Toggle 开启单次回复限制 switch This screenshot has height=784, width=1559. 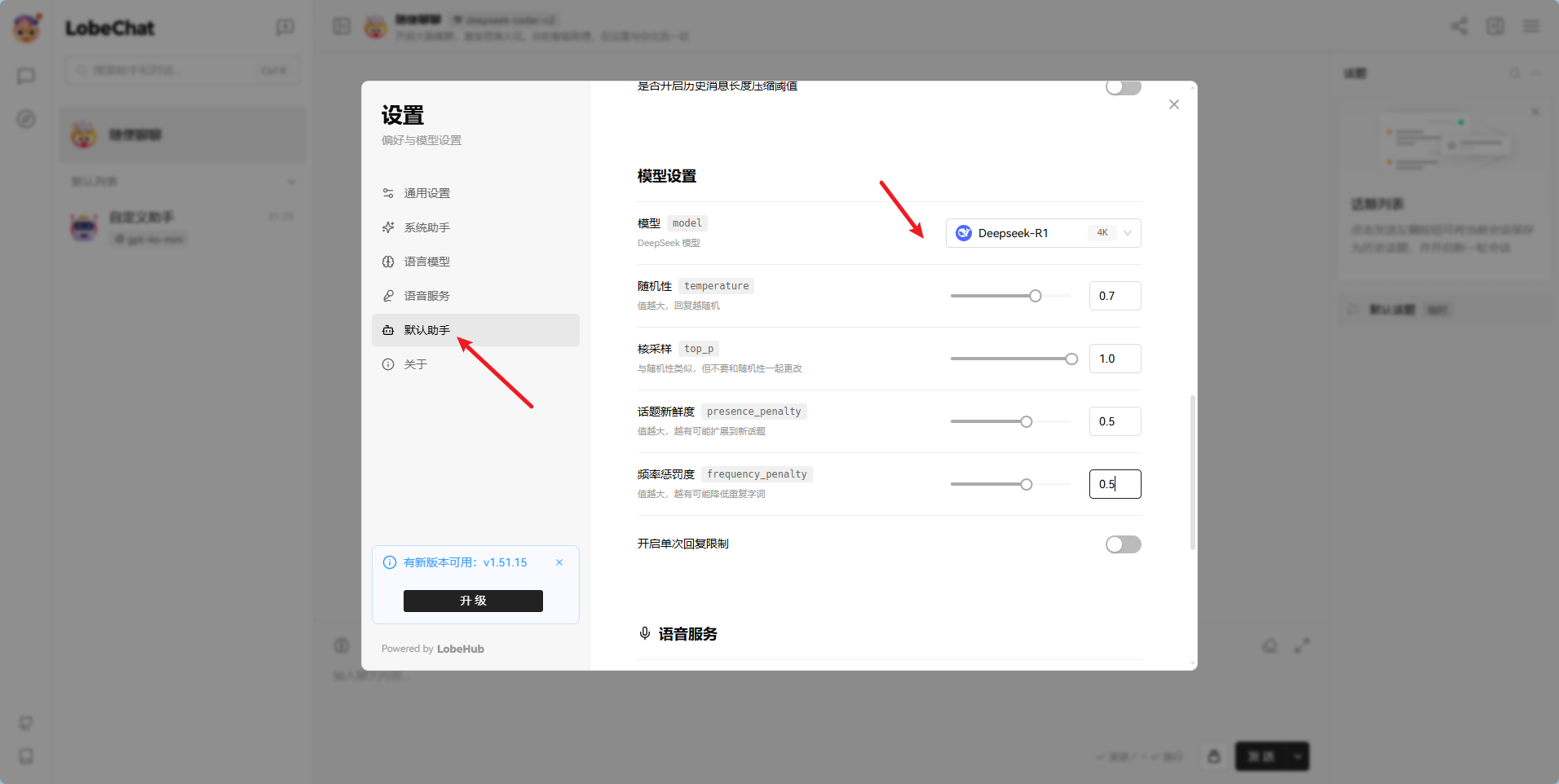pos(1123,544)
